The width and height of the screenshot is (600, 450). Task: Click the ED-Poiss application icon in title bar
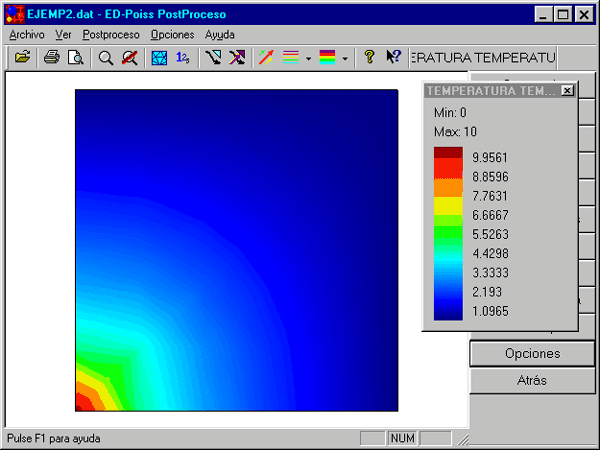15,14
